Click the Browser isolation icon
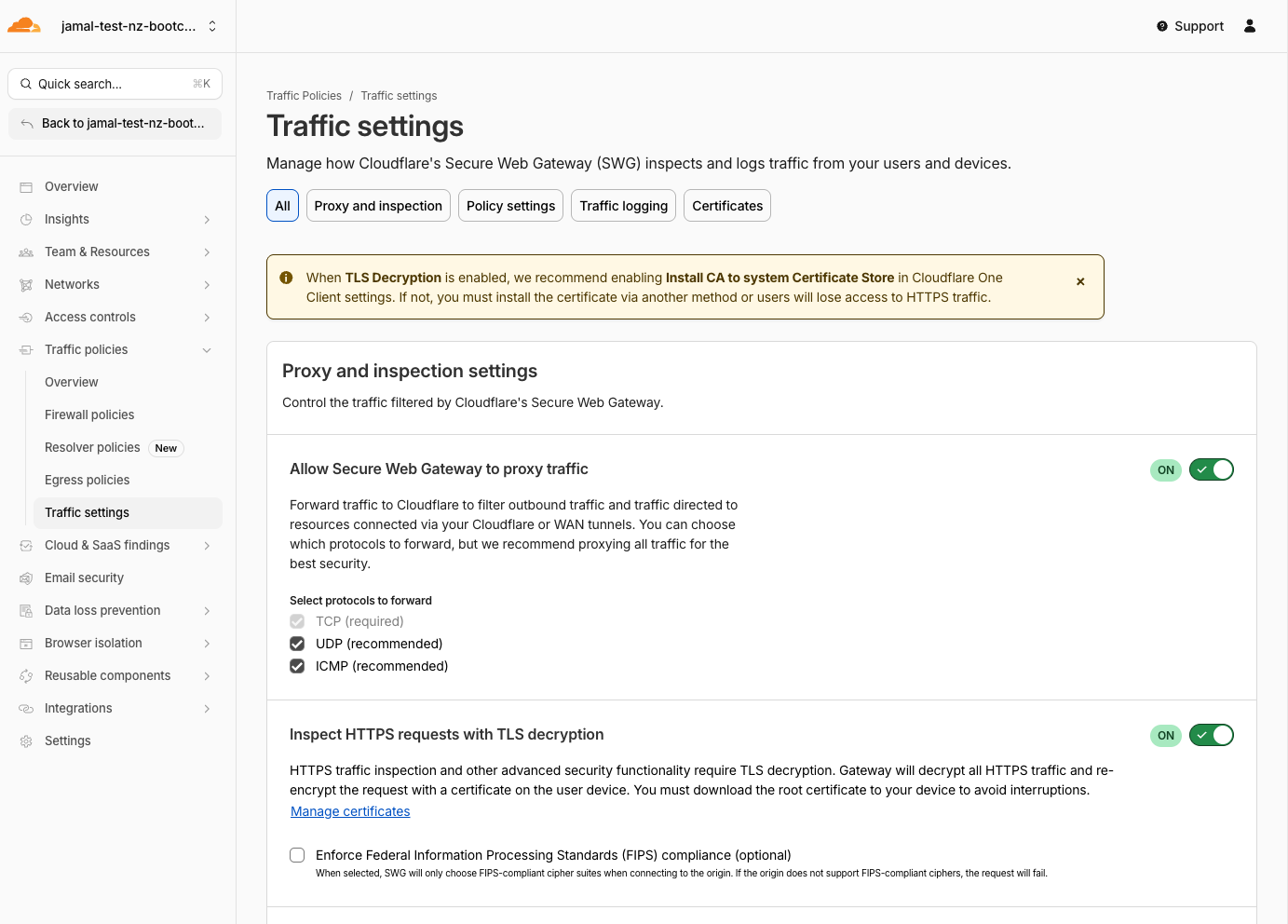Viewport: 1288px width, 924px height. [26, 644]
